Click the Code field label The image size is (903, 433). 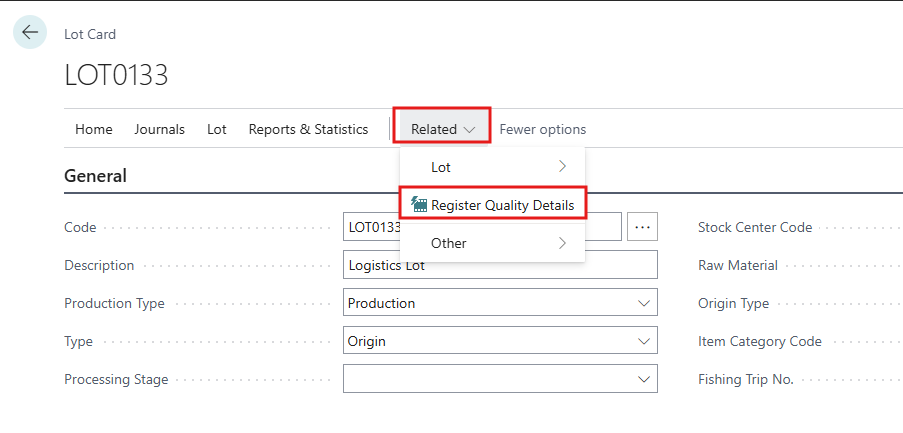click(x=80, y=227)
